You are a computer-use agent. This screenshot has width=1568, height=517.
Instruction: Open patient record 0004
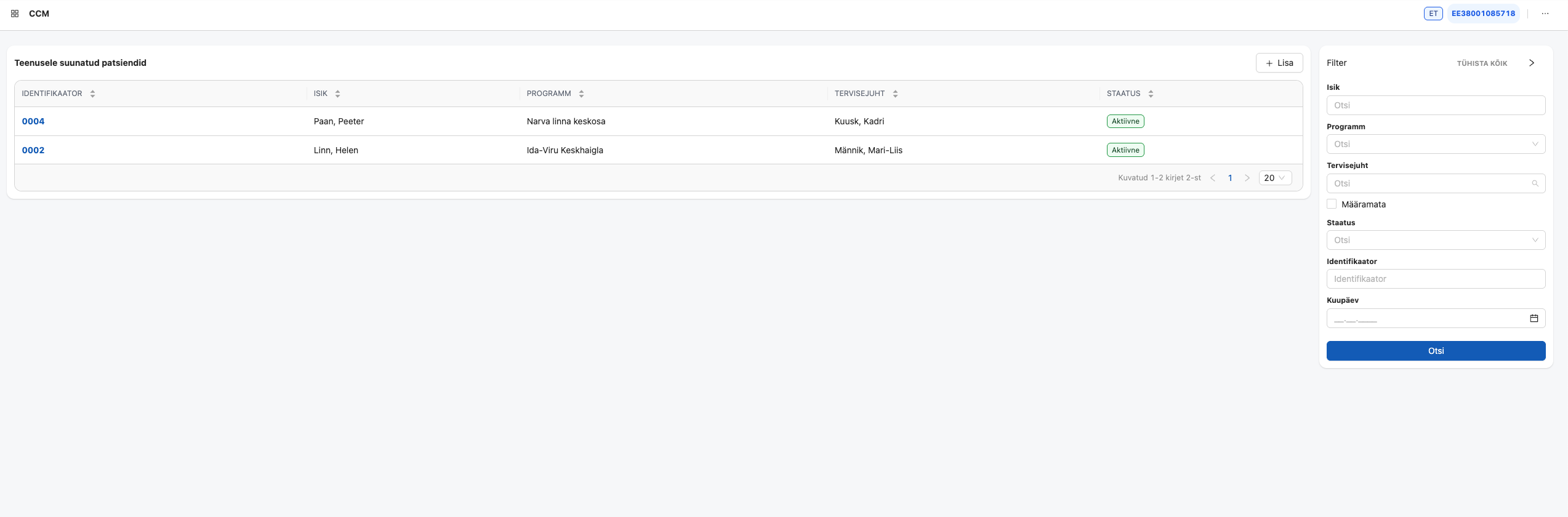33,121
